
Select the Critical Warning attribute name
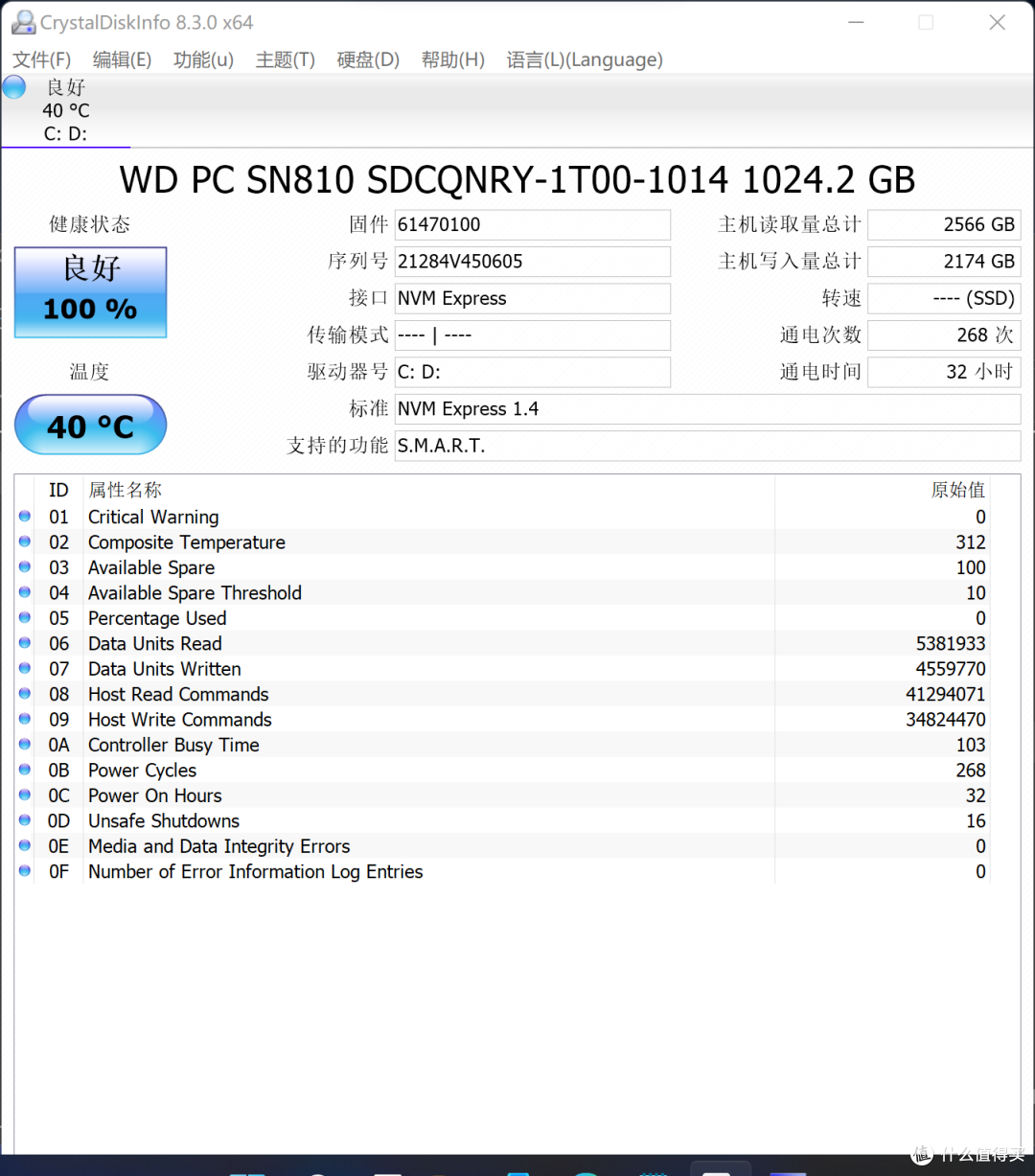pyautogui.click(x=153, y=517)
